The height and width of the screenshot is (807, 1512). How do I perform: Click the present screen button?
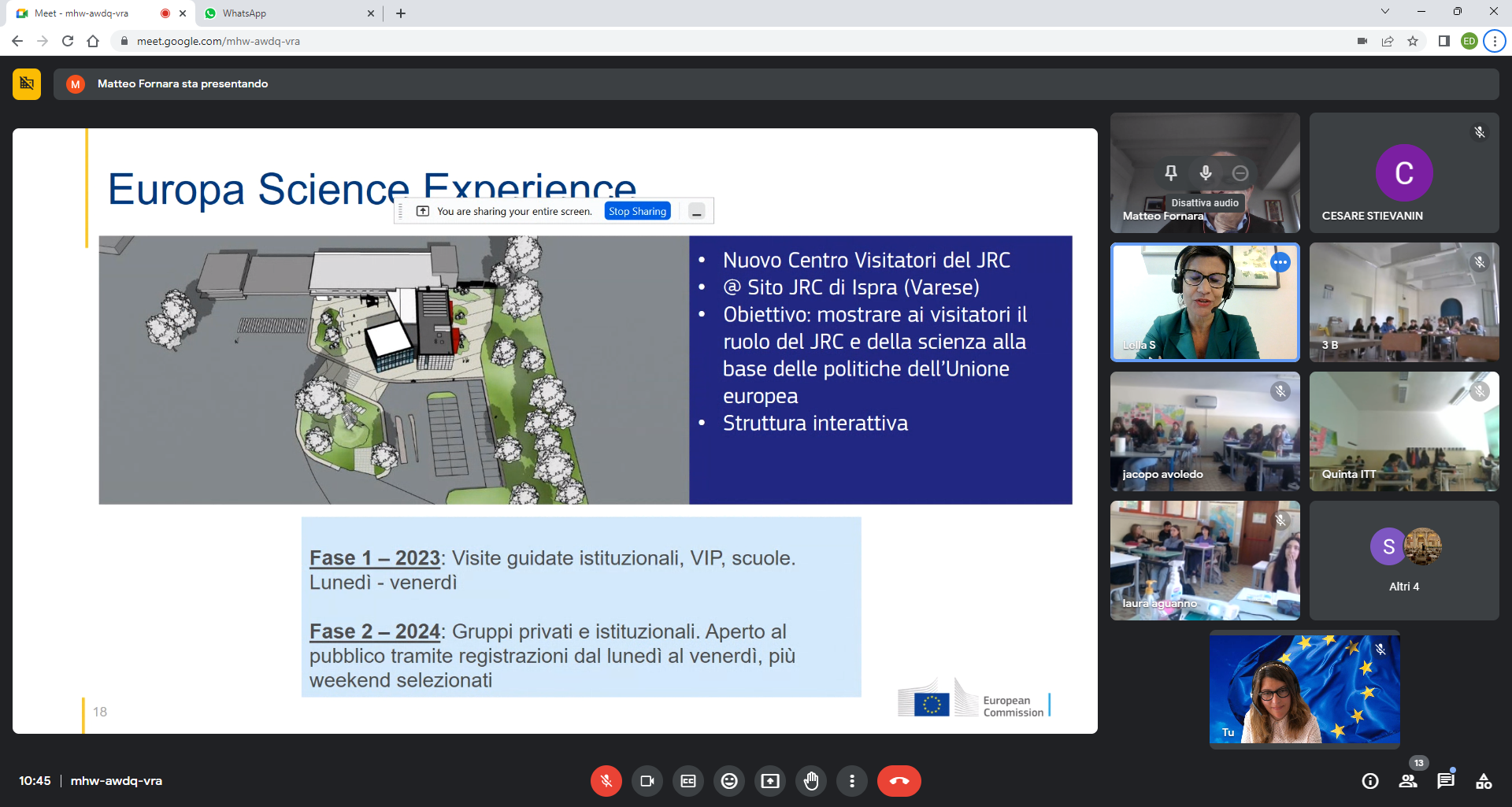pyautogui.click(x=770, y=781)
